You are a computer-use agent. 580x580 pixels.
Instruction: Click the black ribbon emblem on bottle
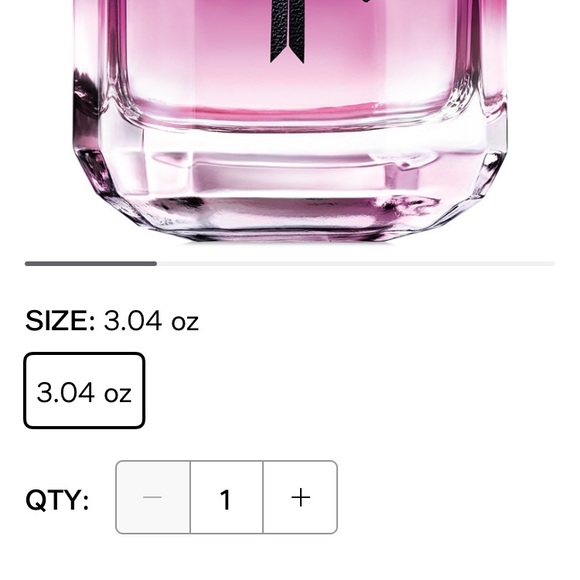click(x=288, y=31)
